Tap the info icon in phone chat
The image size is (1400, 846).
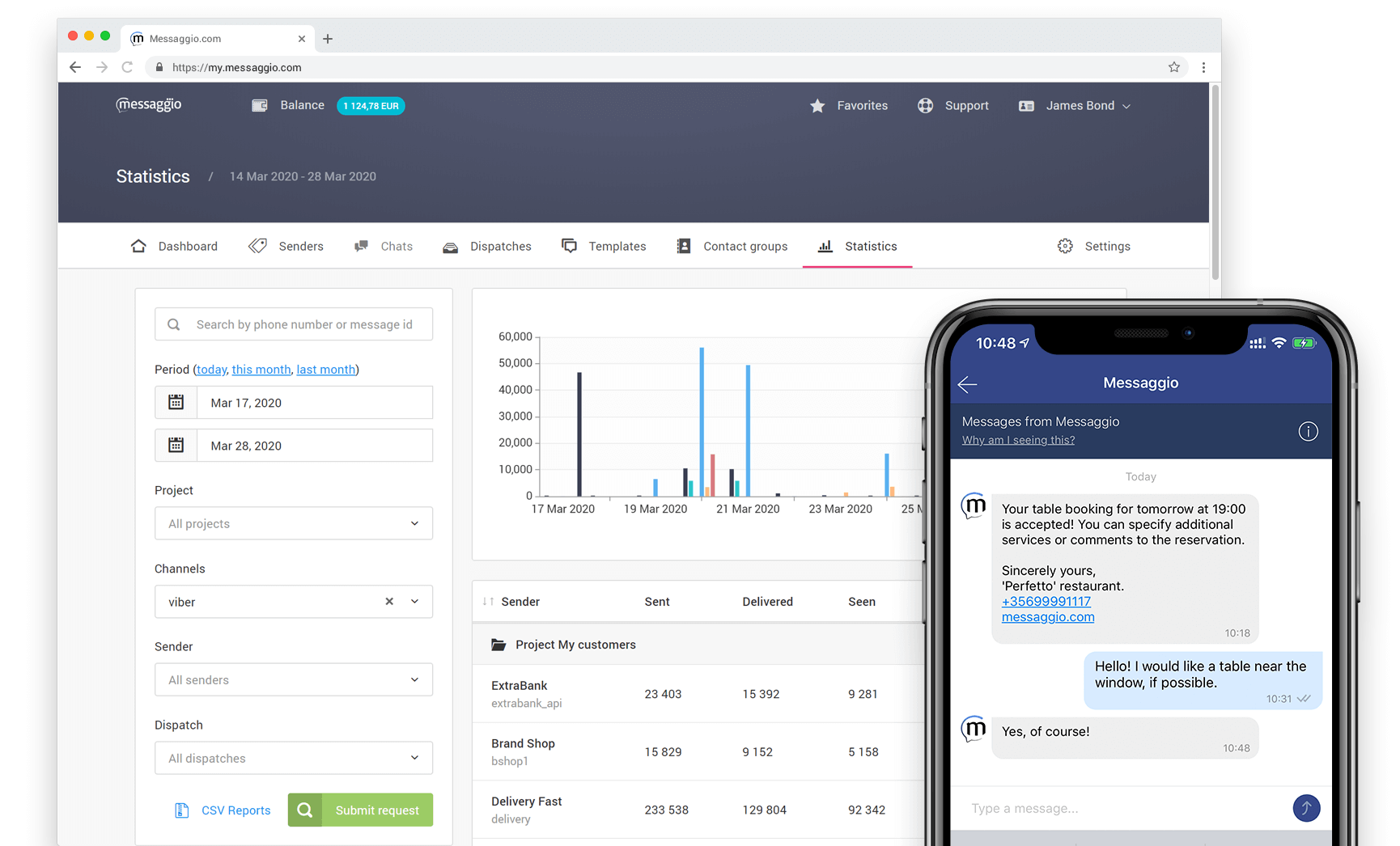tap(1308, 431)
